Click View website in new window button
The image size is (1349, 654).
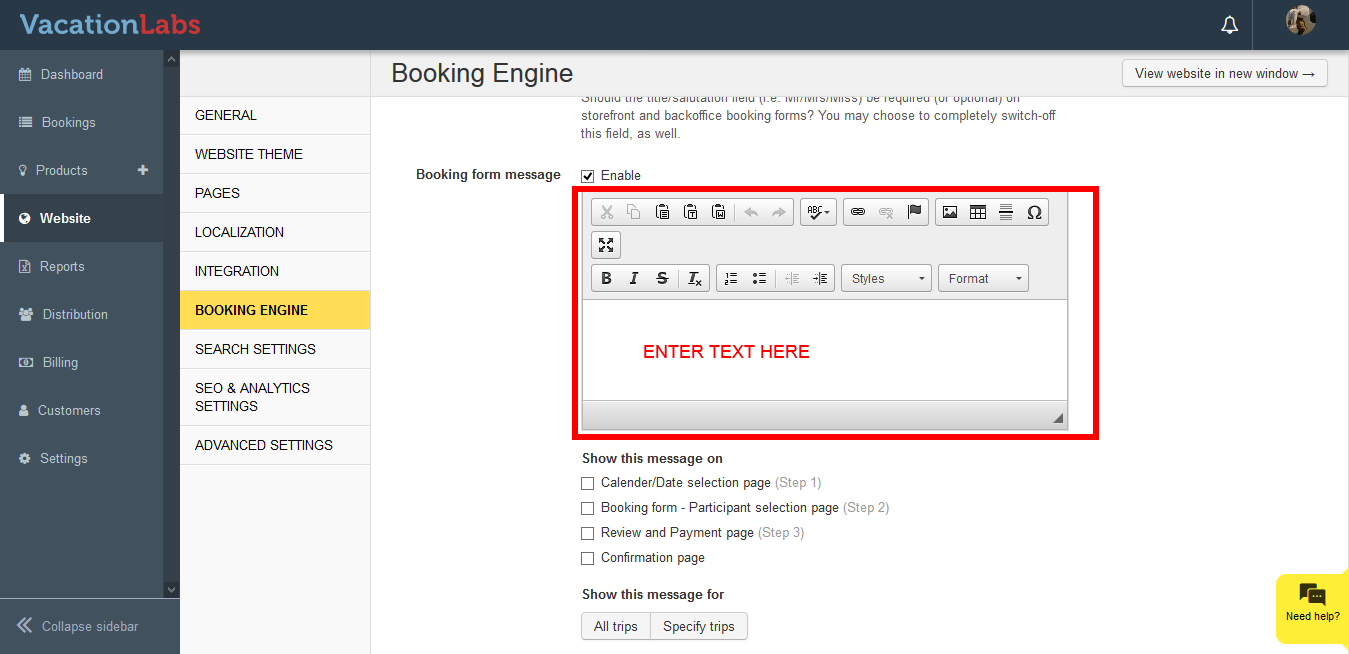point(1224,73)
